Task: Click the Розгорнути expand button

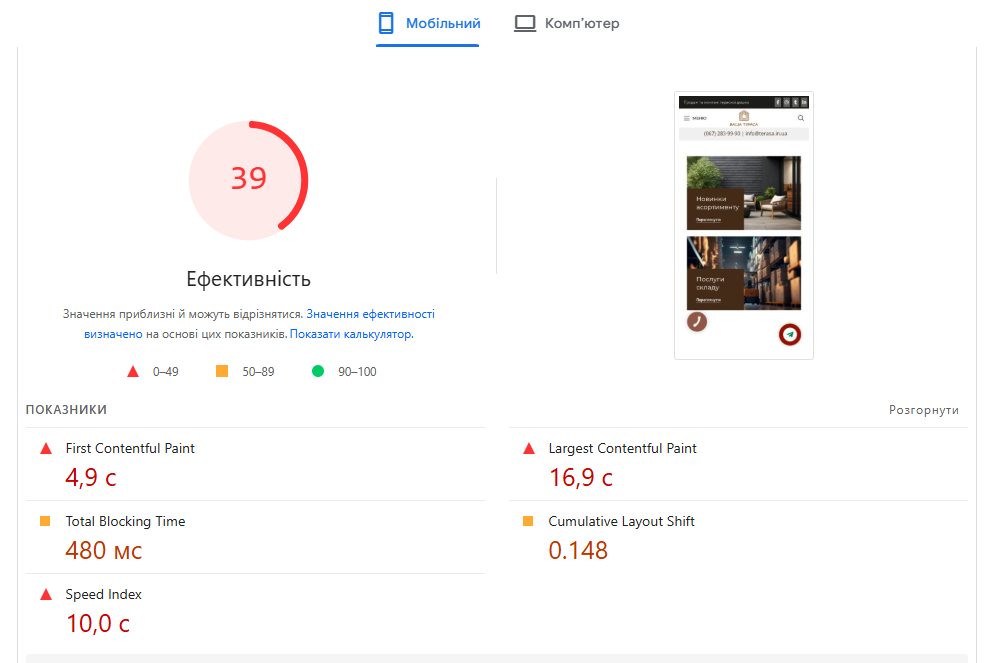Action: pos(924,410)
